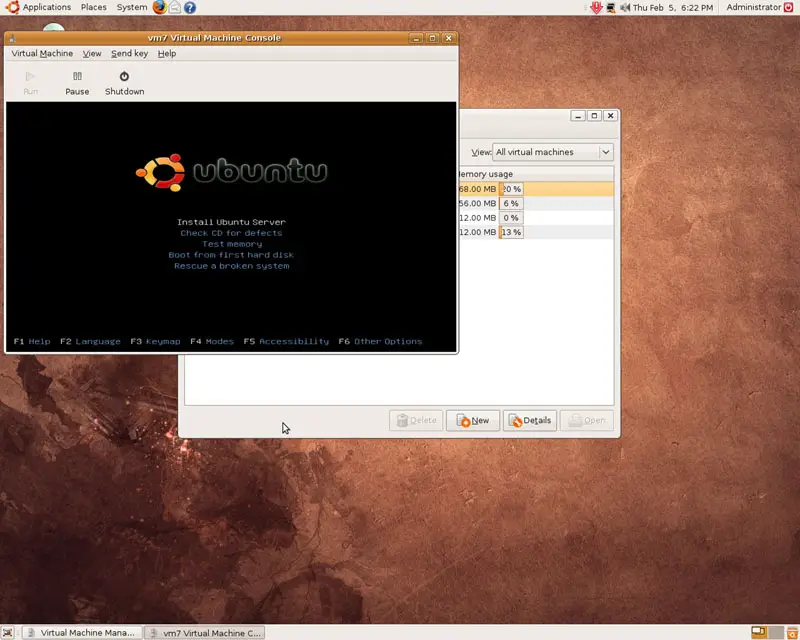Switch to vm7 Virtual Machine Console taskbar entry
Image resolution: width=800 pixels, height=640 pixels.
[x=205, y=633]
